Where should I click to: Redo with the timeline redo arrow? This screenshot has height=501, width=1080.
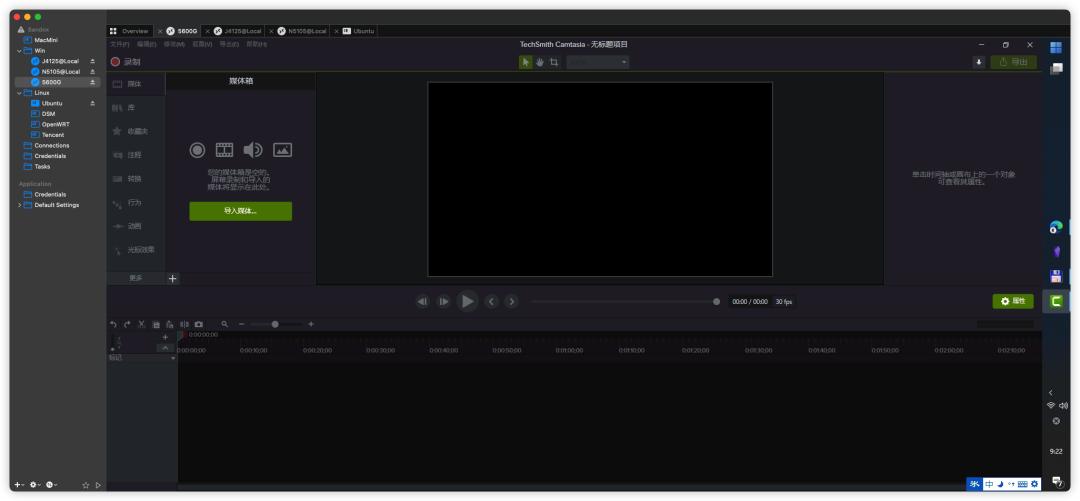click(x=127, y=324)
